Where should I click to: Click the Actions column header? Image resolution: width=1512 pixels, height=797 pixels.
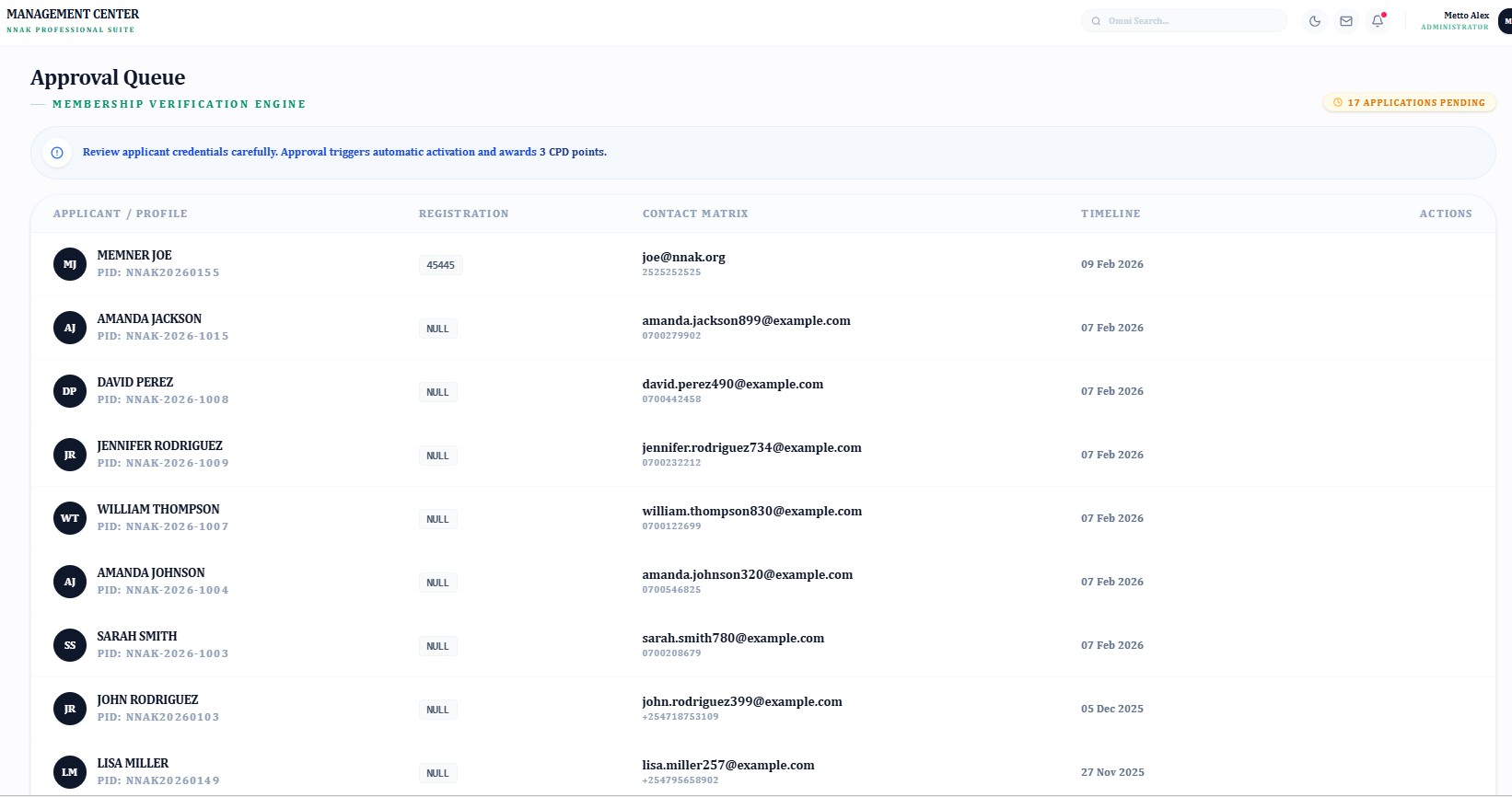(x=1446, y=214)
